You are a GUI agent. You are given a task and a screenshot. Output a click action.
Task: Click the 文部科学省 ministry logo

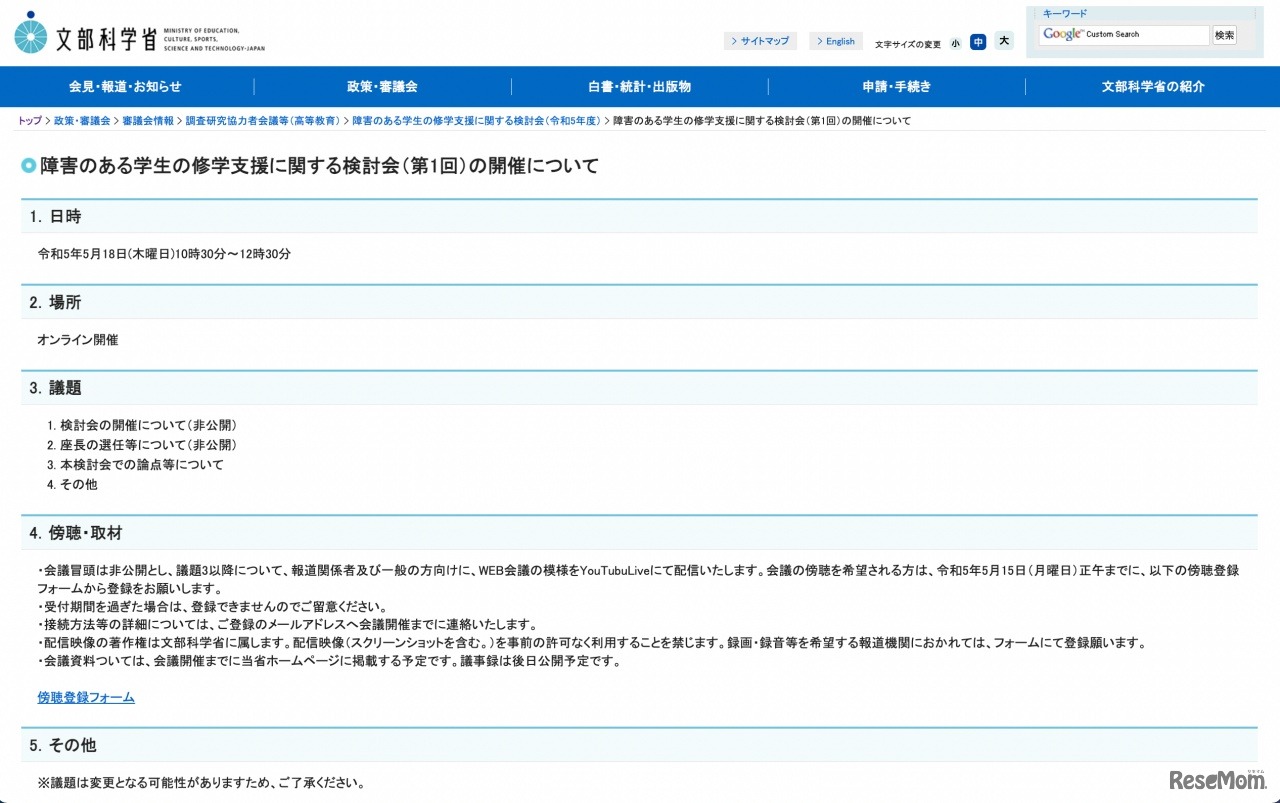(x=130, y=33)
